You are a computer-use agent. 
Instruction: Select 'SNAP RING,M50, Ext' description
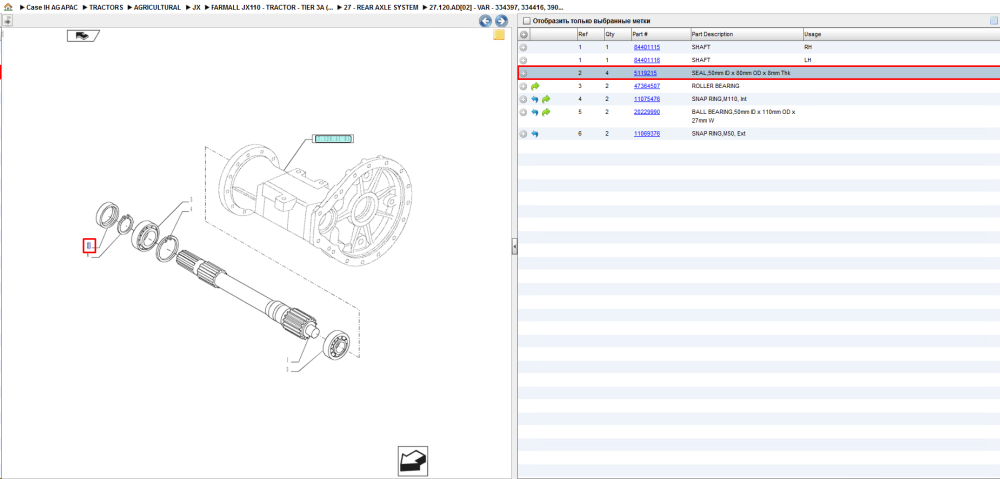pos(719,134)
